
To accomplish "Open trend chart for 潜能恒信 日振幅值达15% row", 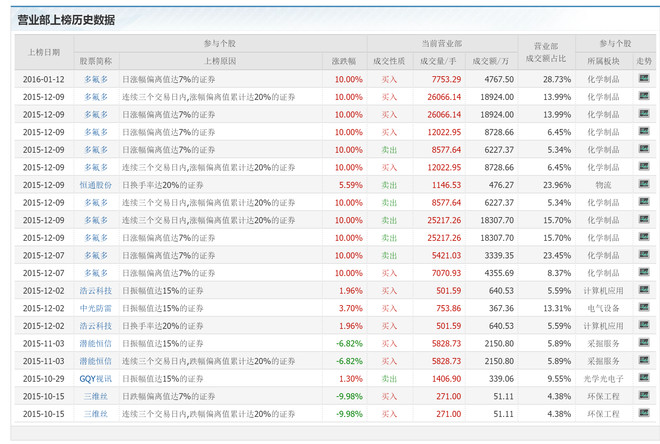I will click(x=644, y=343).
